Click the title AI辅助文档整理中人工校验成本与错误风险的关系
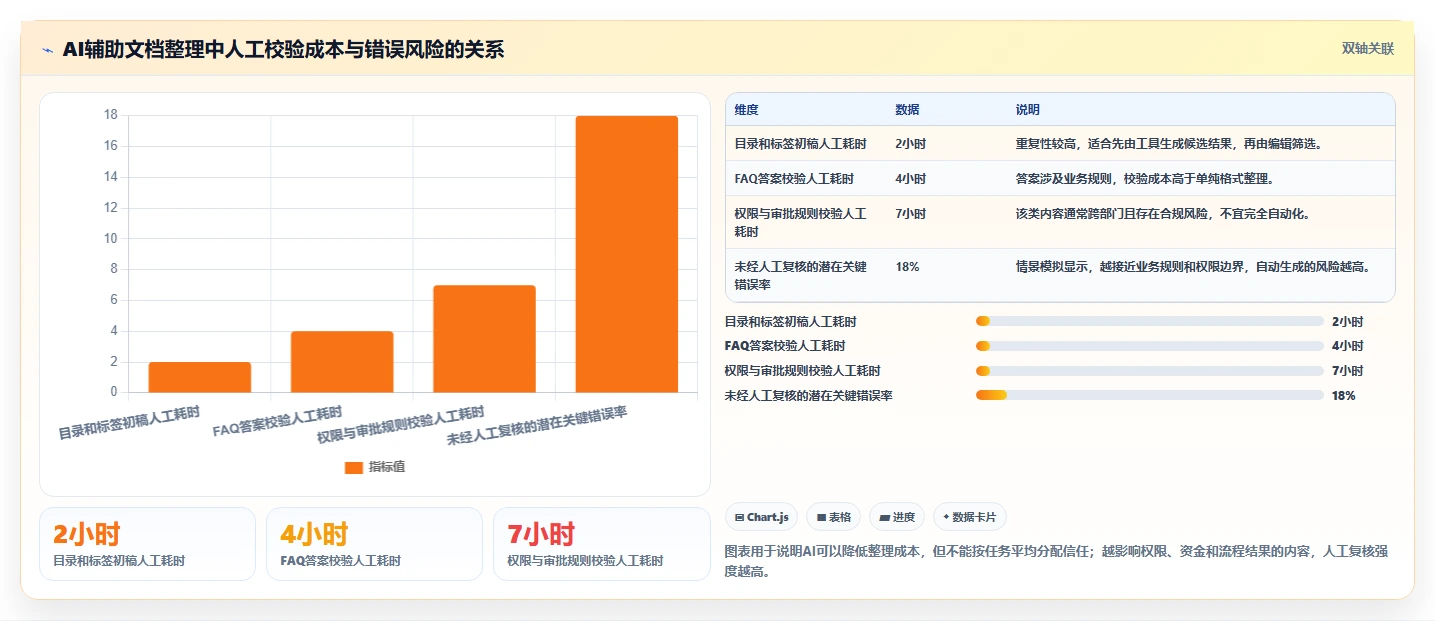 tap(283, 49)
